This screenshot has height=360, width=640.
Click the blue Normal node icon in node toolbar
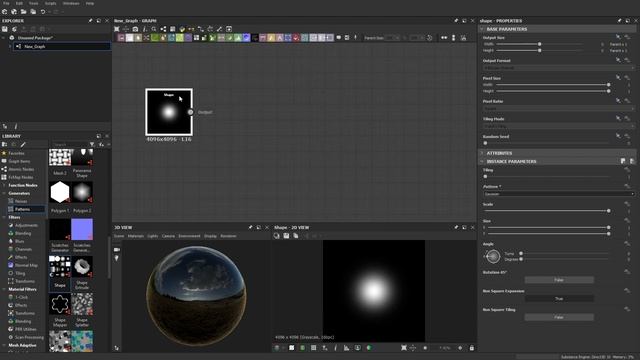click(x=247, y=38)
